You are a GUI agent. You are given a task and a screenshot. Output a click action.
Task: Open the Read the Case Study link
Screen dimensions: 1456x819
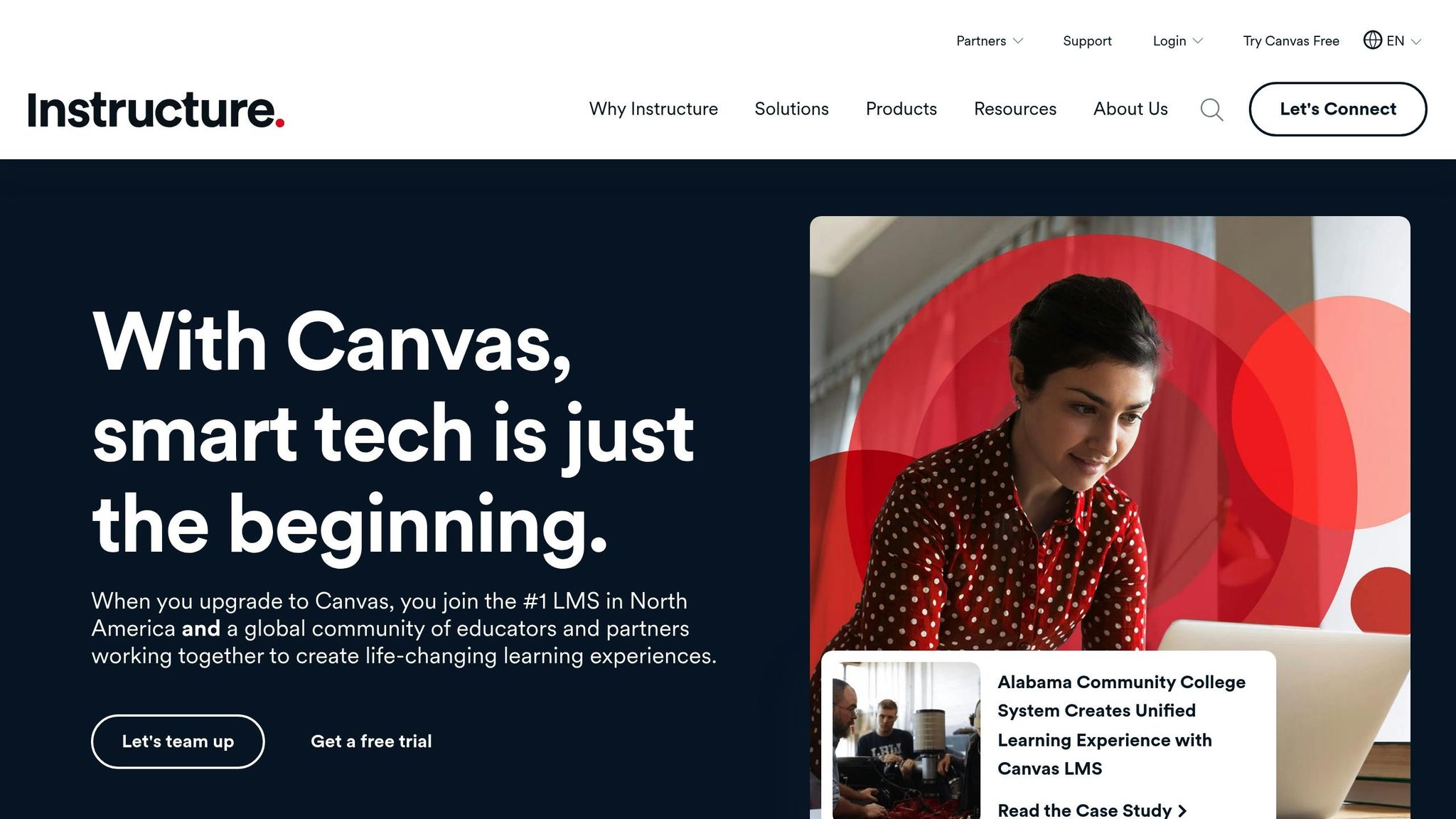click(1092, 810)
